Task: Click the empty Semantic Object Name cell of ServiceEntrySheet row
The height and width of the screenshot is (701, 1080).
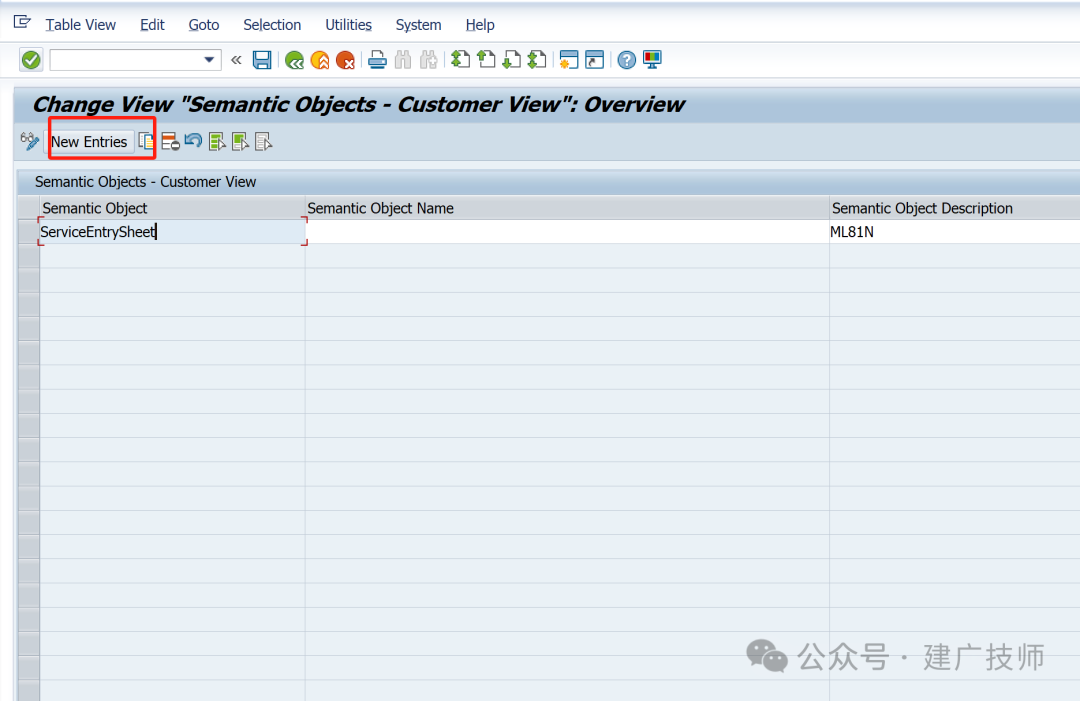Action: 568,231
